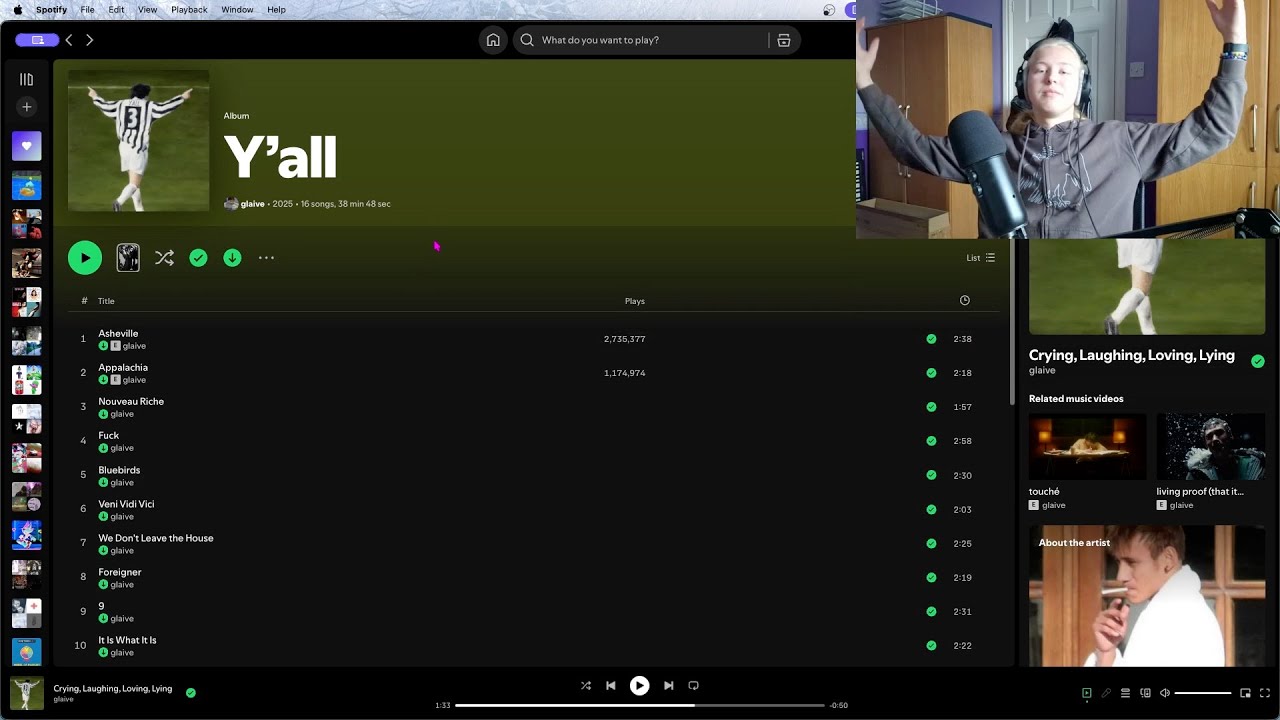Viewport: 1280px width, 720px height.
Task: Play the Y'all album with green play button
Action: 85,258
